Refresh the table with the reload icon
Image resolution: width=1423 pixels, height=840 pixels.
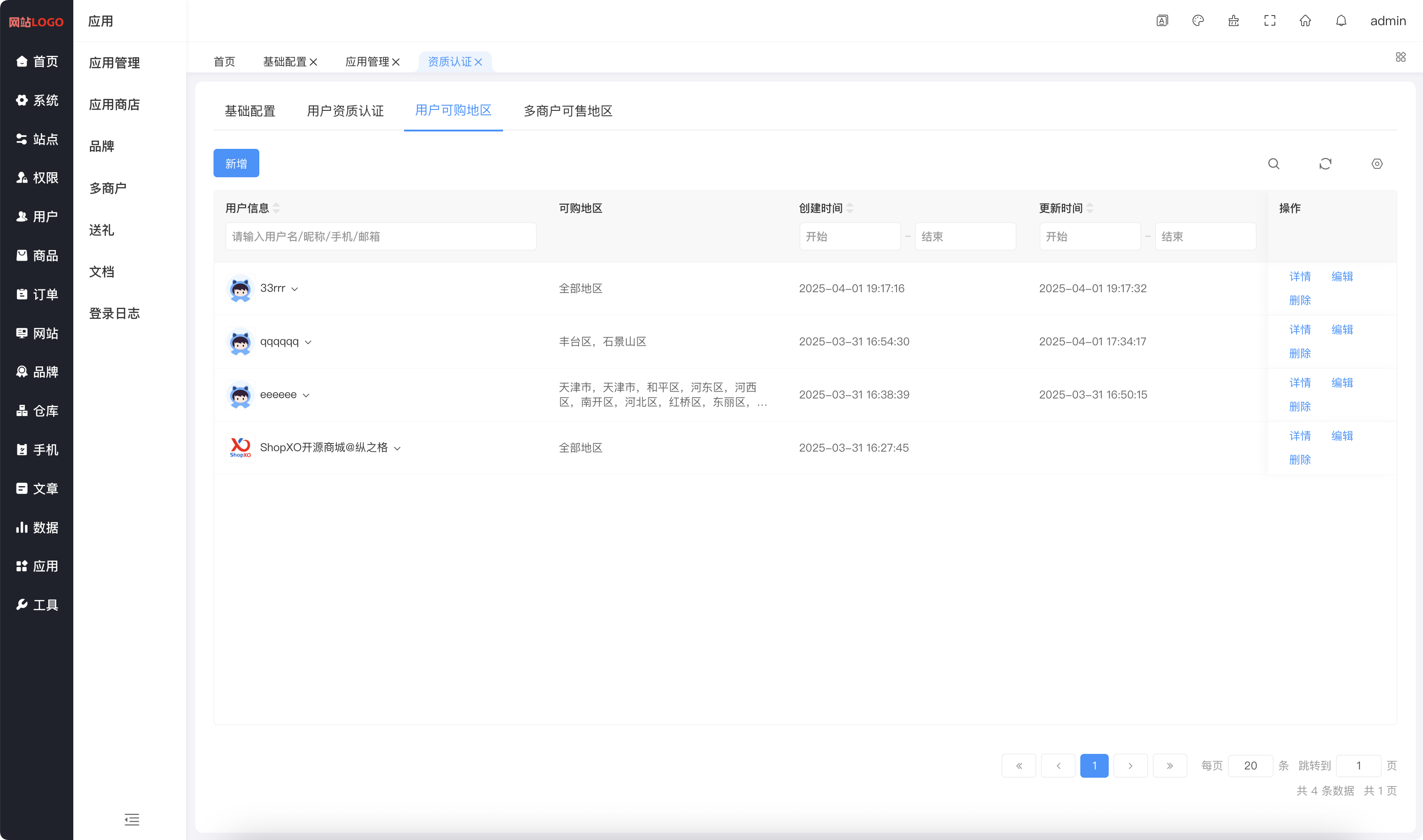[x=1325, y=164]
